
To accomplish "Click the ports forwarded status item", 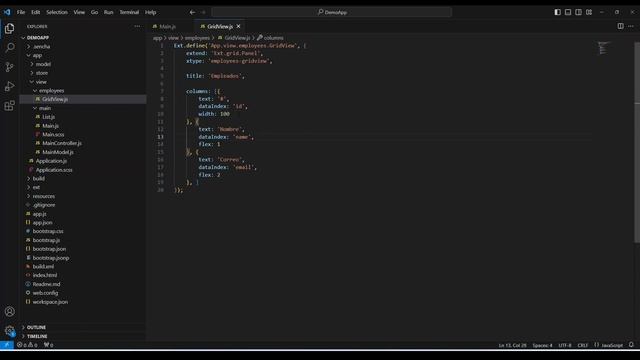I will pyautogui.click(x=49, y=345).
